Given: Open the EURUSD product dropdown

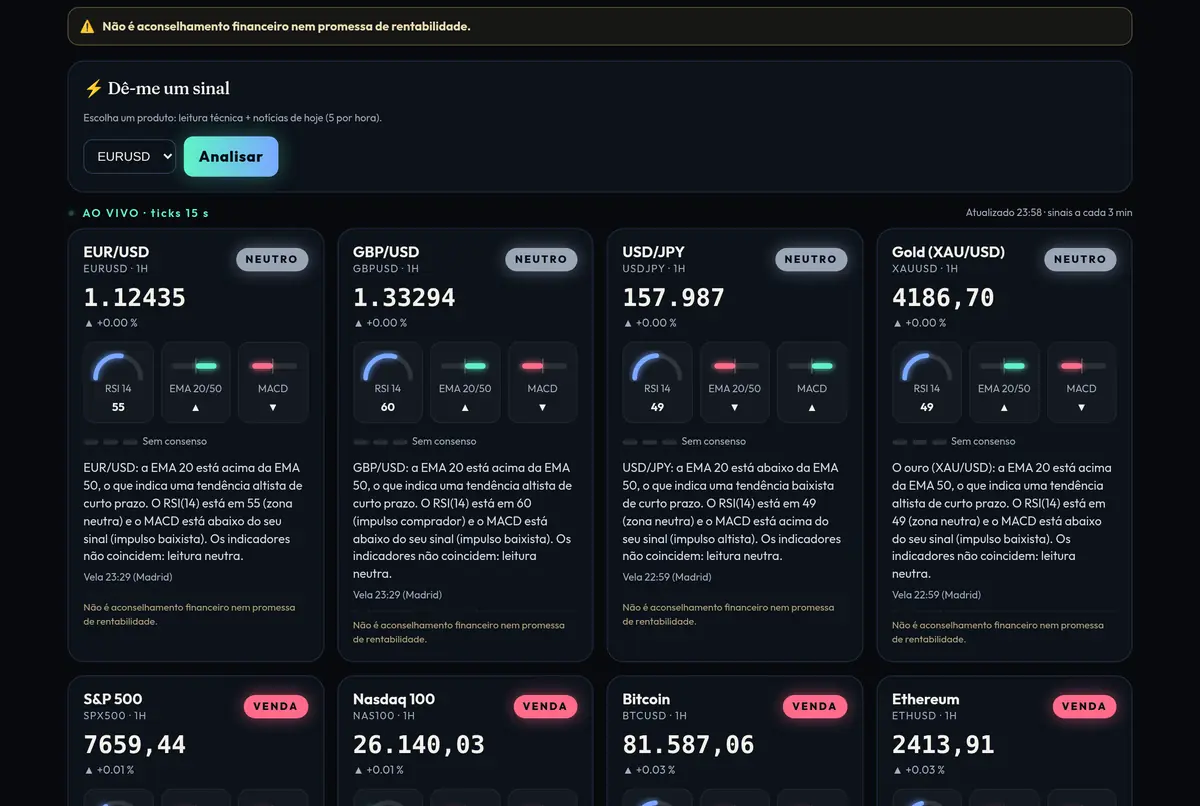Looking at the screenshot, I should pyautogui.click(x=130, y=156).
